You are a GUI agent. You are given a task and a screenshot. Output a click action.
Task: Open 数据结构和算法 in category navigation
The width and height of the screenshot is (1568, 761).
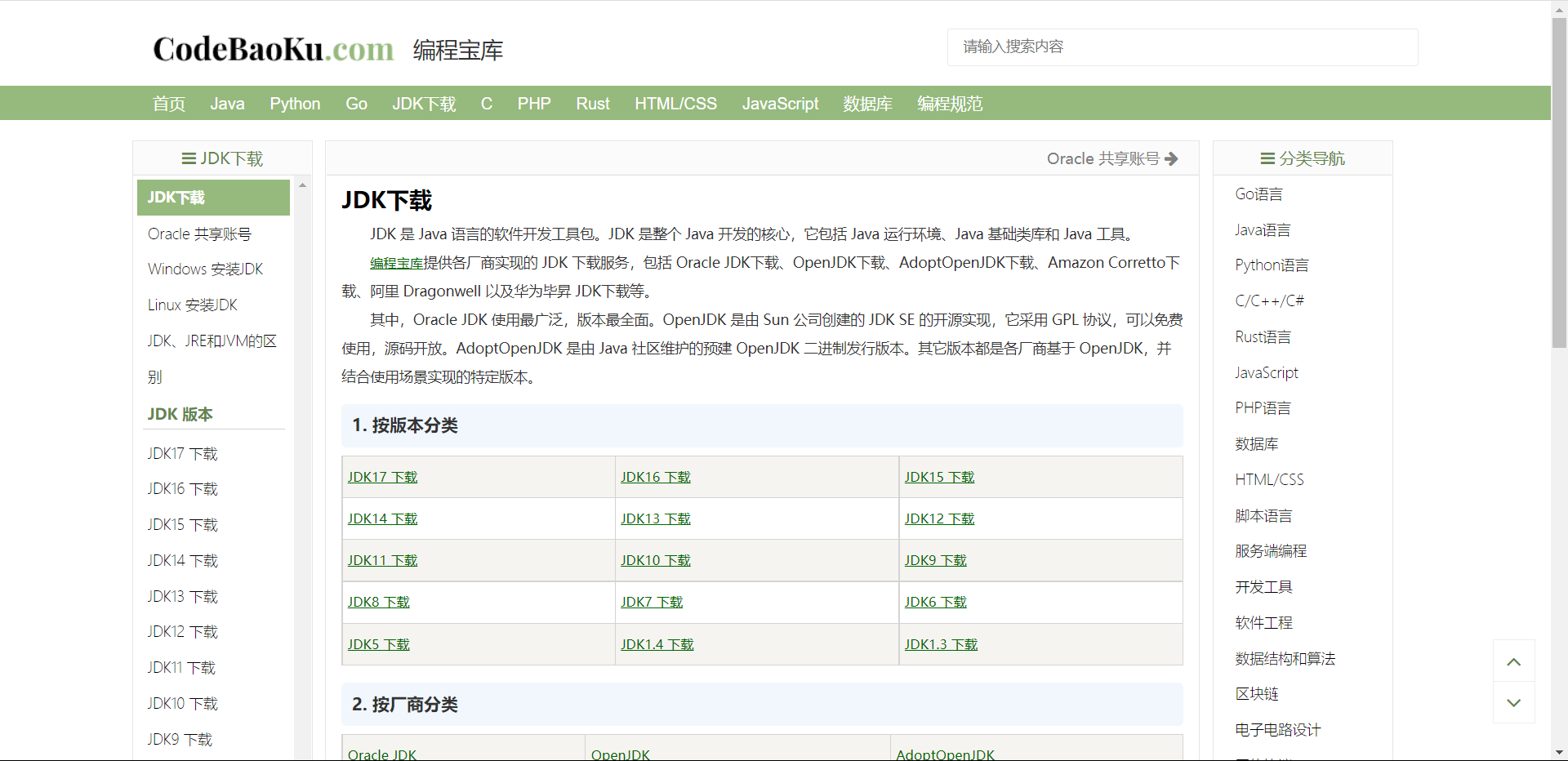pos(1285,658)
